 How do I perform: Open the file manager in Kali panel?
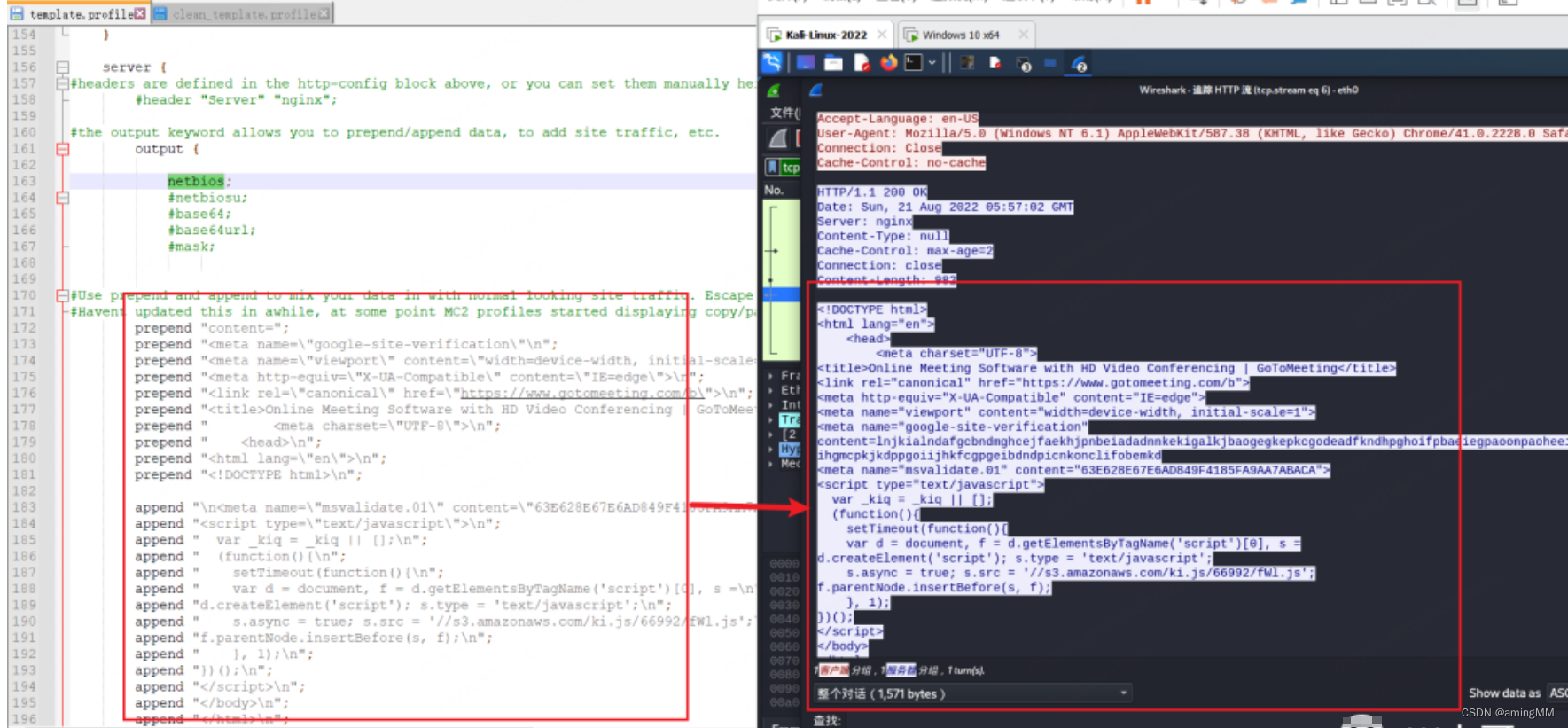click(833, 63)
